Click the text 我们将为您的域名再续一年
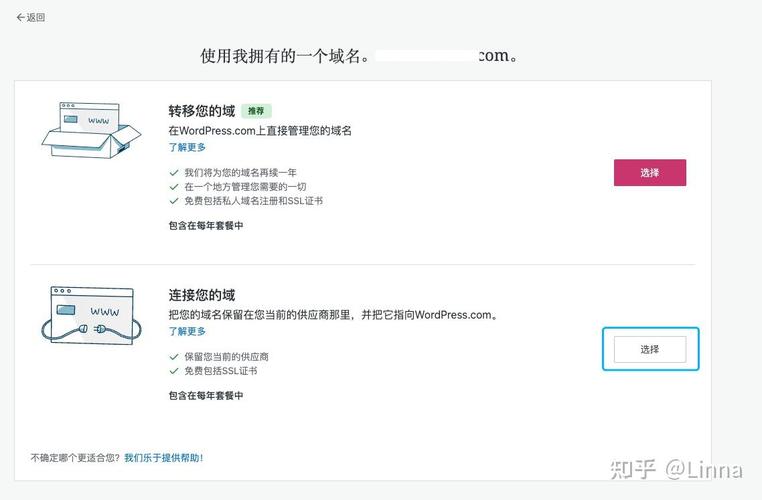 tap(240, 172)
